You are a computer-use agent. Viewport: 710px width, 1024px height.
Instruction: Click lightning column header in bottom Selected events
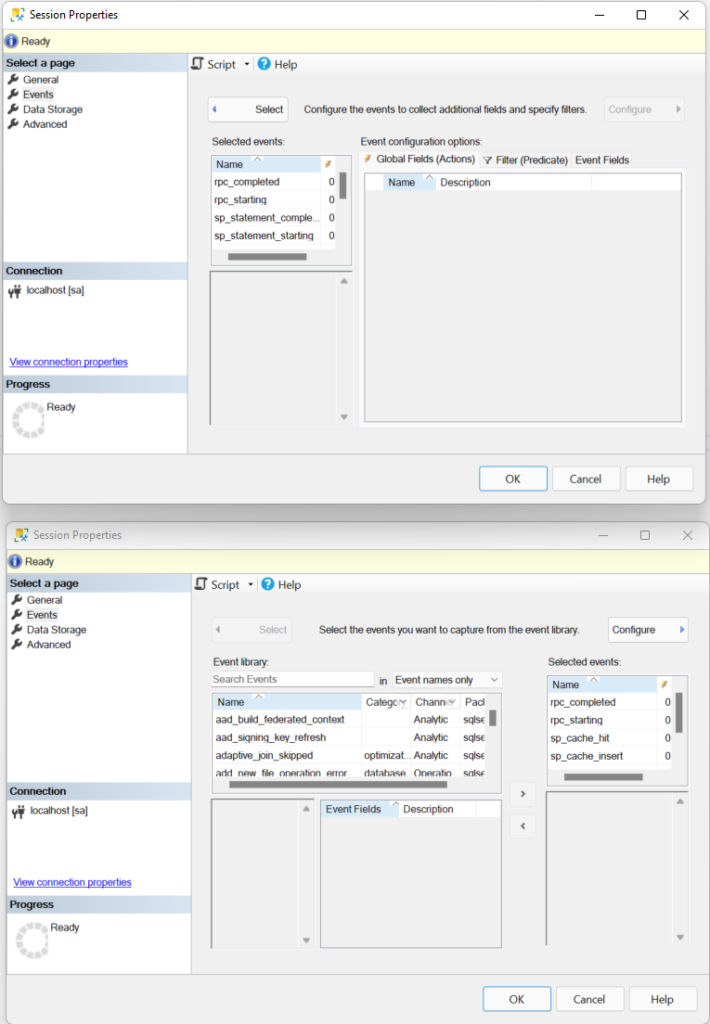(x=664, y=684)
